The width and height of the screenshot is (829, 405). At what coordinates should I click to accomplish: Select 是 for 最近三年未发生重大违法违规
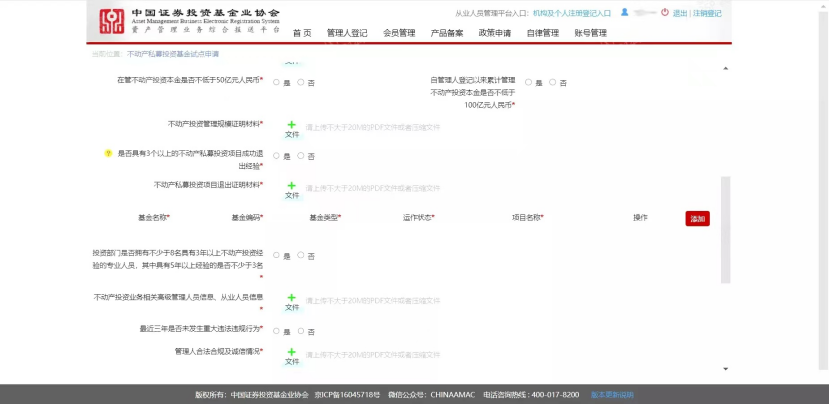click(277, 331)
